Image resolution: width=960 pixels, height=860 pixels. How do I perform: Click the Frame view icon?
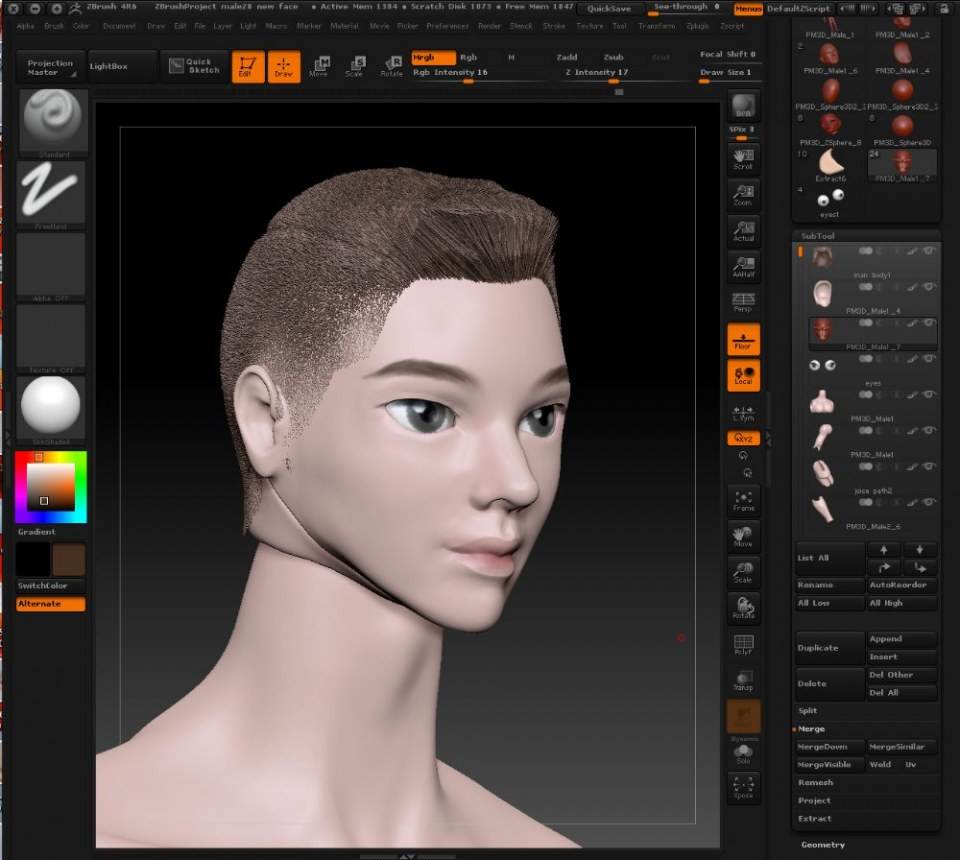tap(743, 501)
